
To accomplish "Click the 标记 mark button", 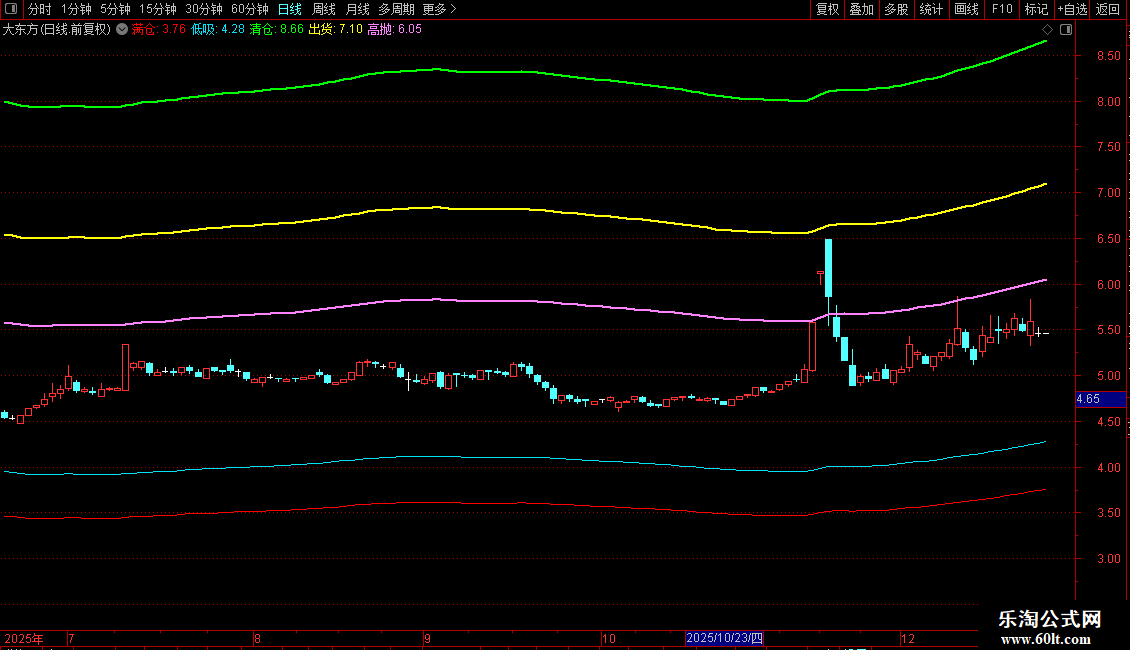I will point(1036,9).
